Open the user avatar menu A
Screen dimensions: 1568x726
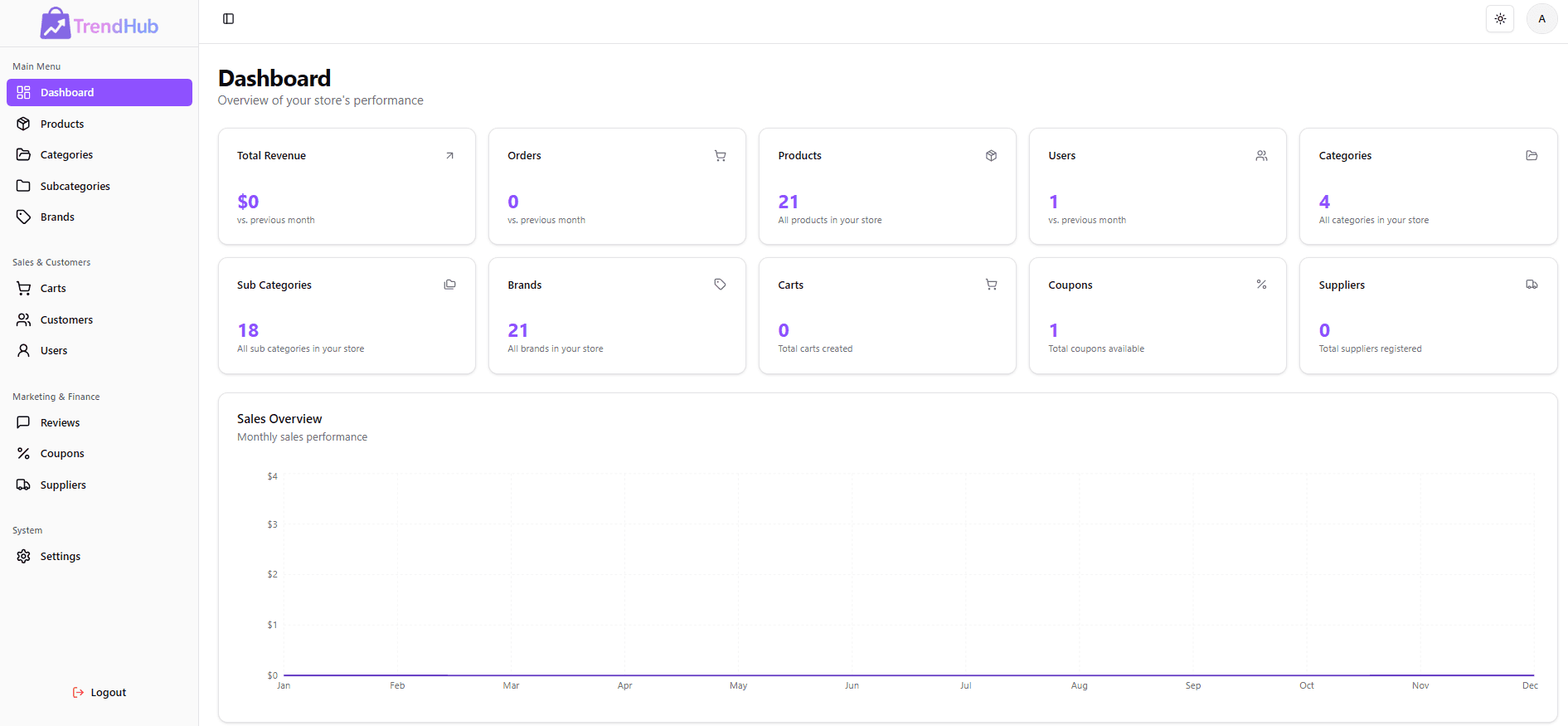pos(1541,19)
